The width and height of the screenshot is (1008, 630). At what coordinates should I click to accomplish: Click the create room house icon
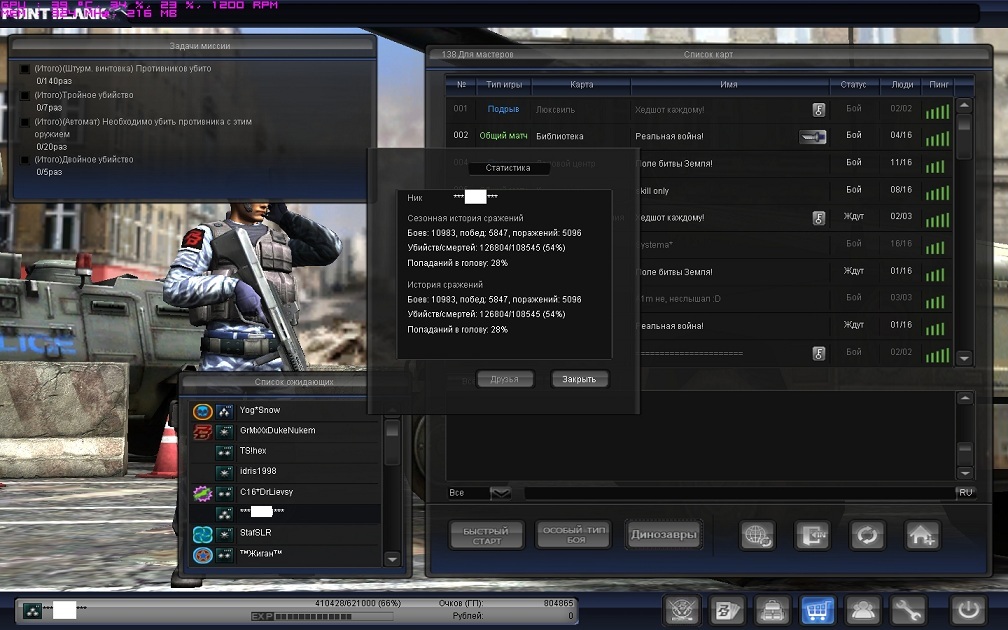[922, 535]
